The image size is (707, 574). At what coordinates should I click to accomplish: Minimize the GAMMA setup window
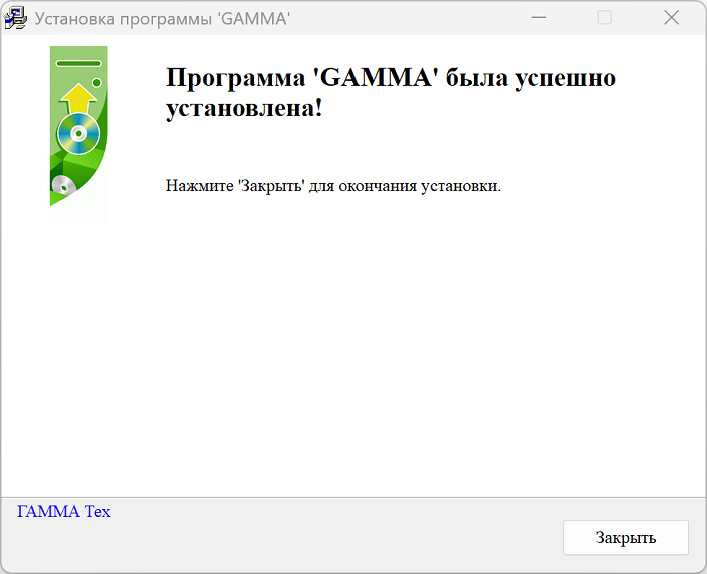[538, 18]
